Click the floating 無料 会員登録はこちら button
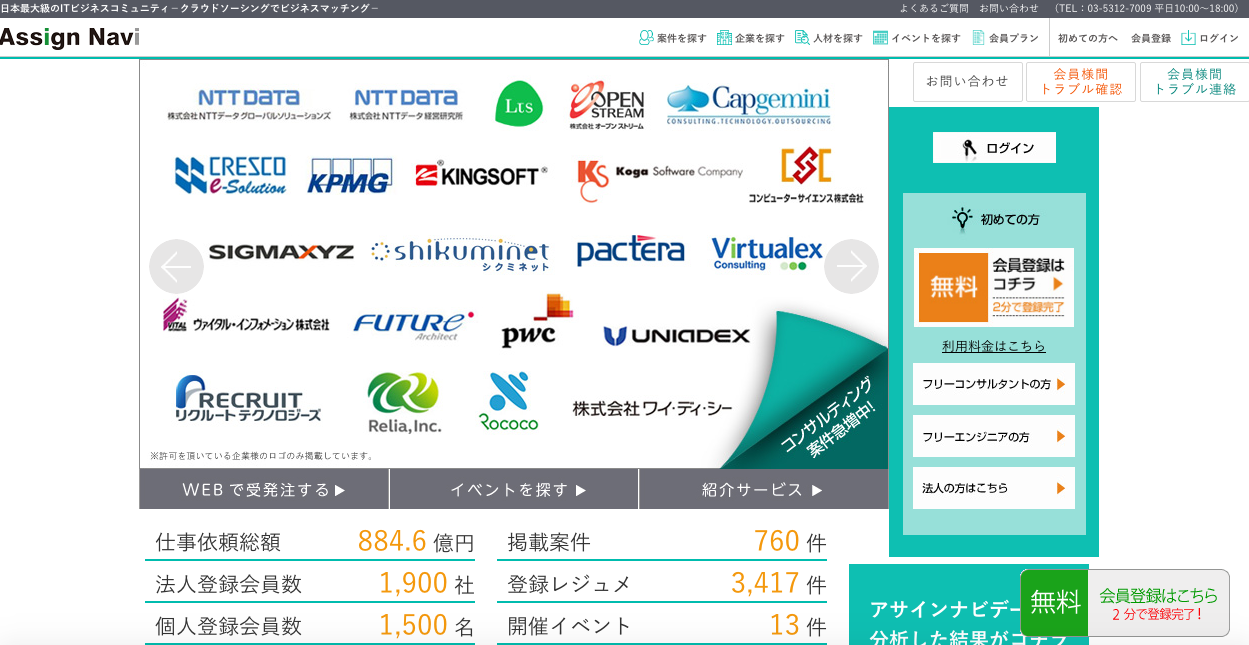The width and height of the screenshot is (1249, 645). [1125, 603]
